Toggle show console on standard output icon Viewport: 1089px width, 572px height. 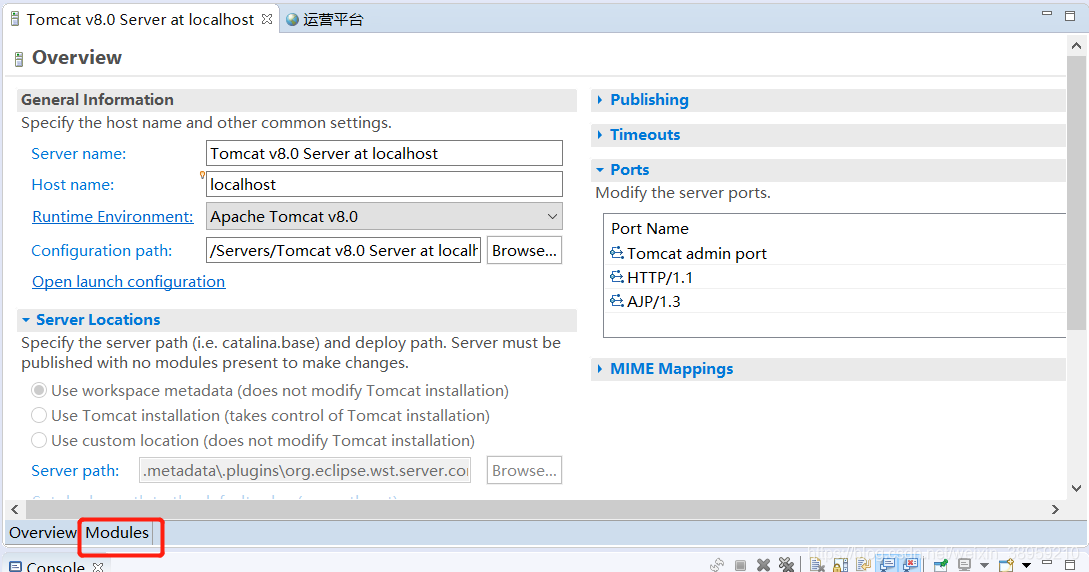pos(887,564)
